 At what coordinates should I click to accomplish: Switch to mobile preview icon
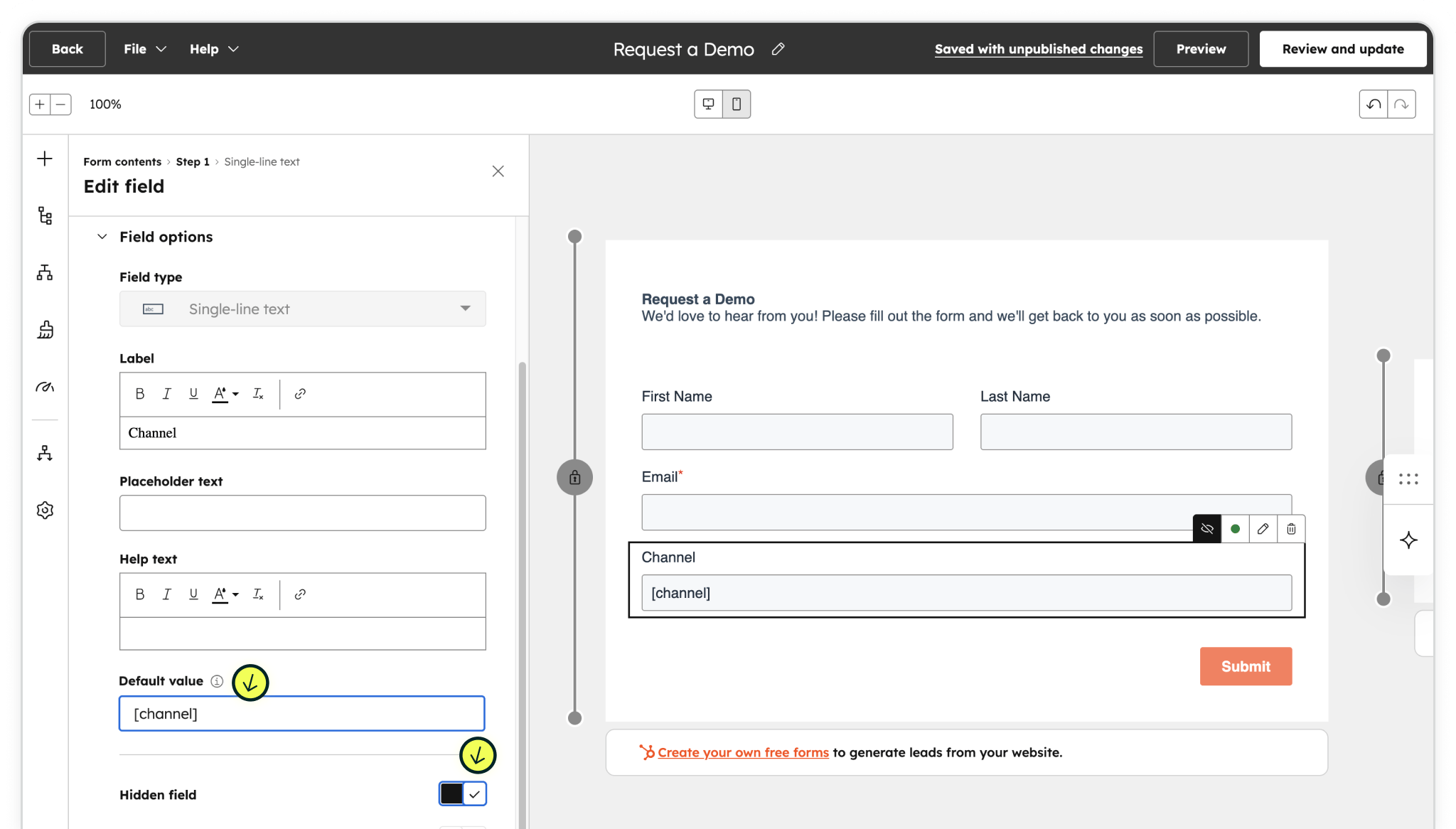pyautogui.click(x=737, y=105)
